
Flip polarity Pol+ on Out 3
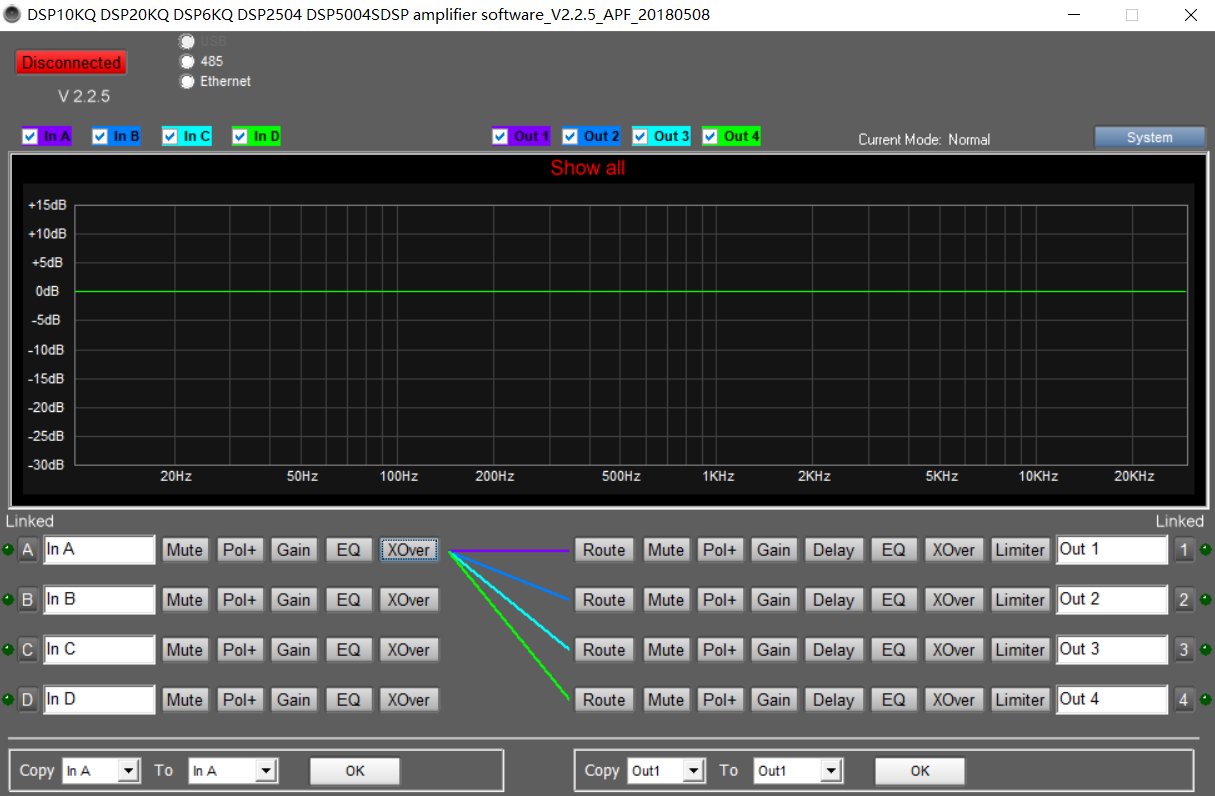point(720,650)
